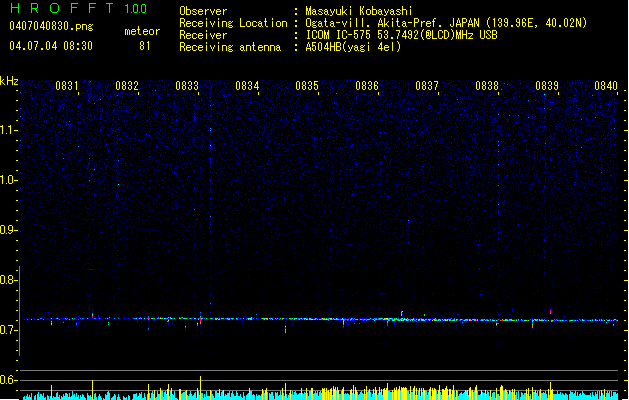Select the 0.8 kHz axis label
This screenshot has width=629, height=400.
coord(8,280)
